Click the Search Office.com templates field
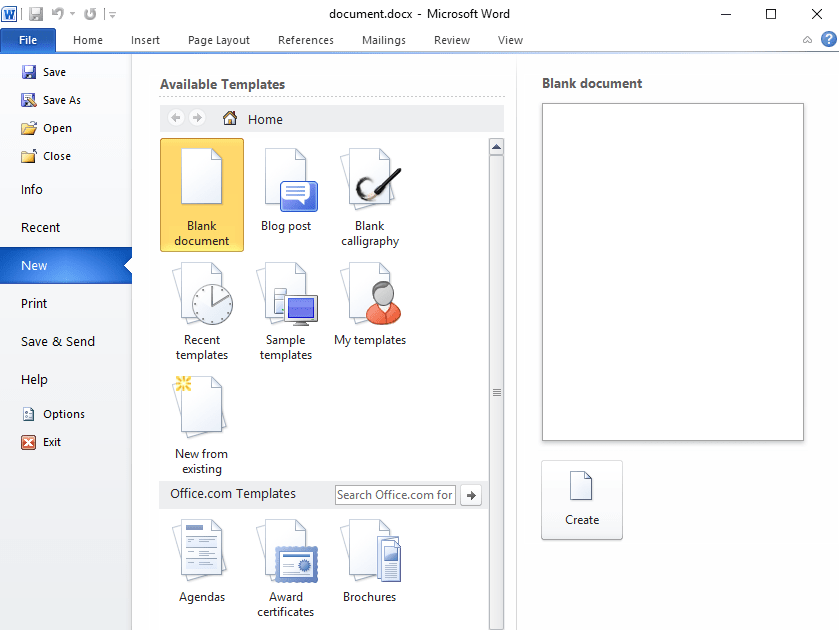The height and width of the screenshot is (630, 839). 394,494
